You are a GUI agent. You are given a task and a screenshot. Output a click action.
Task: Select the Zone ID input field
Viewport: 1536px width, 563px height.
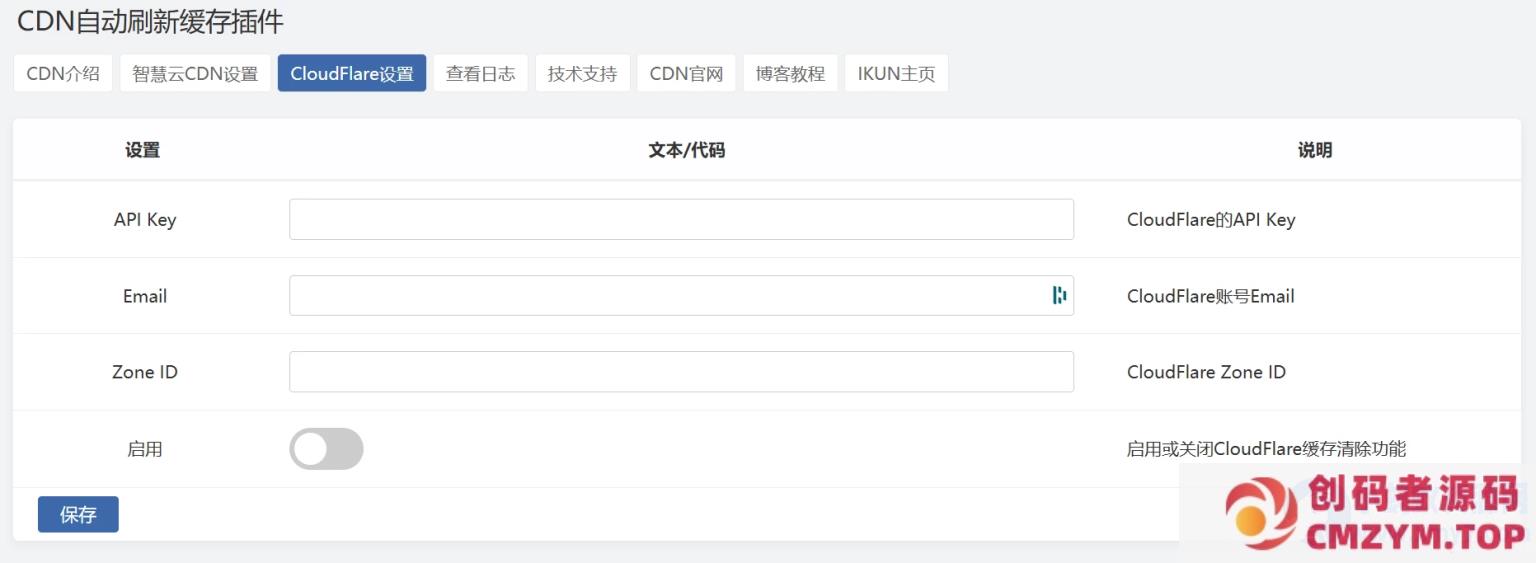pos(681,372)
